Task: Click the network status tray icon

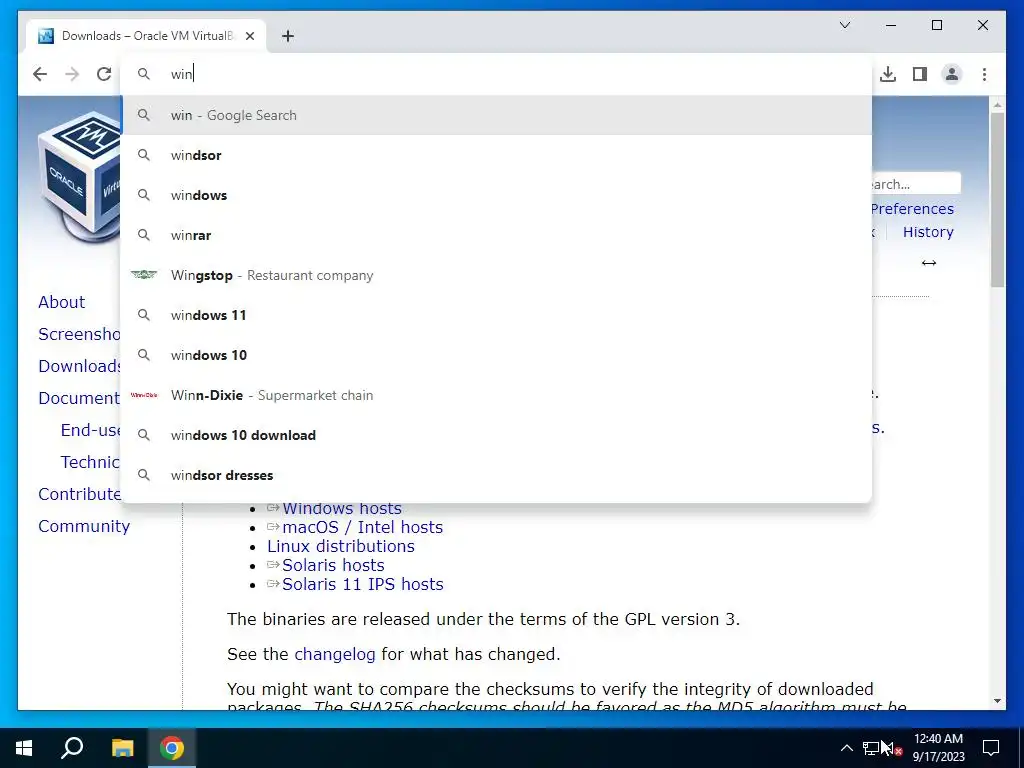Action: (x=872, y=748)
